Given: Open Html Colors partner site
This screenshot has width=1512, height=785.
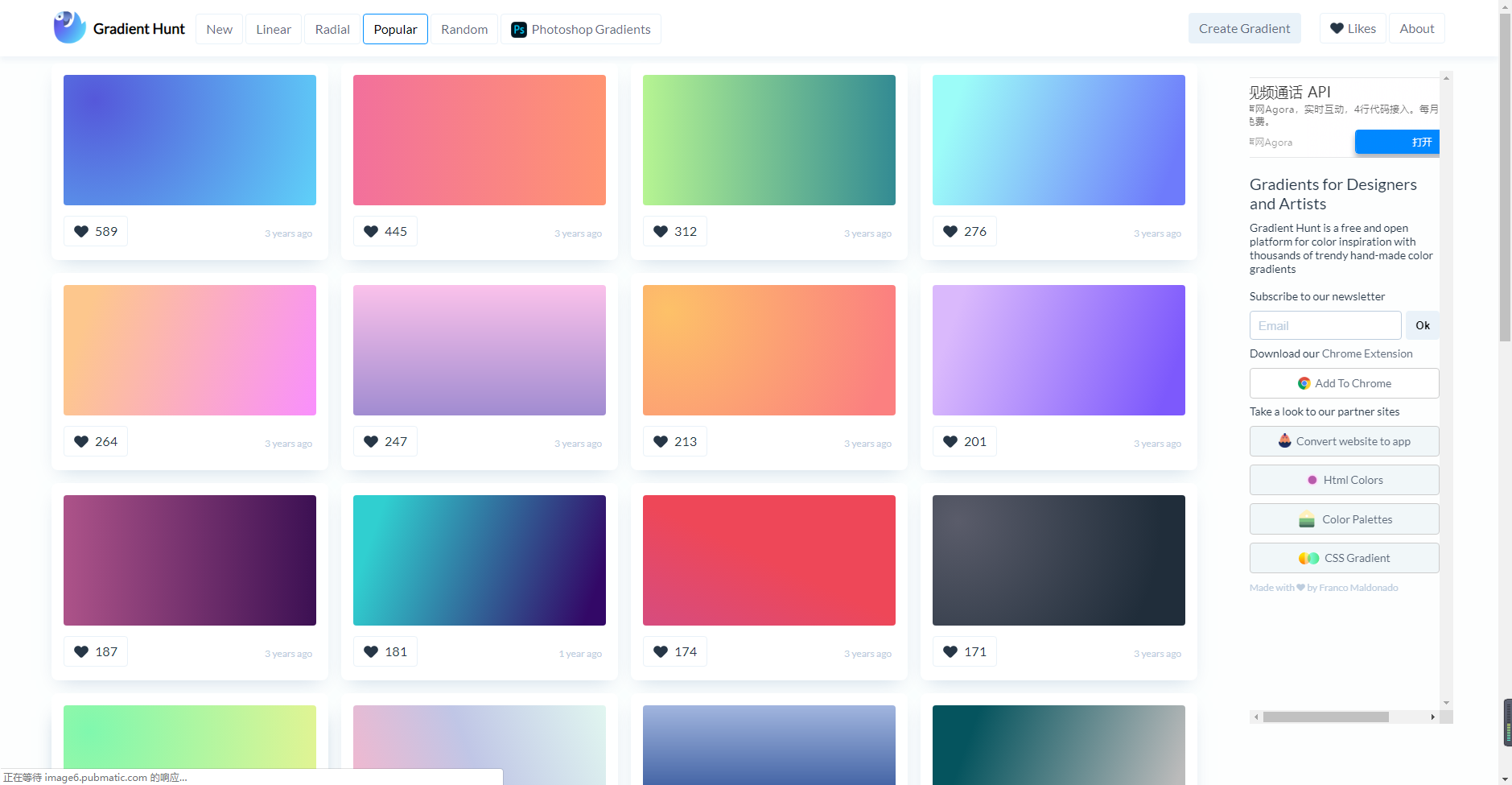Looking at the screenshot, I should (x=1344, y=480).
